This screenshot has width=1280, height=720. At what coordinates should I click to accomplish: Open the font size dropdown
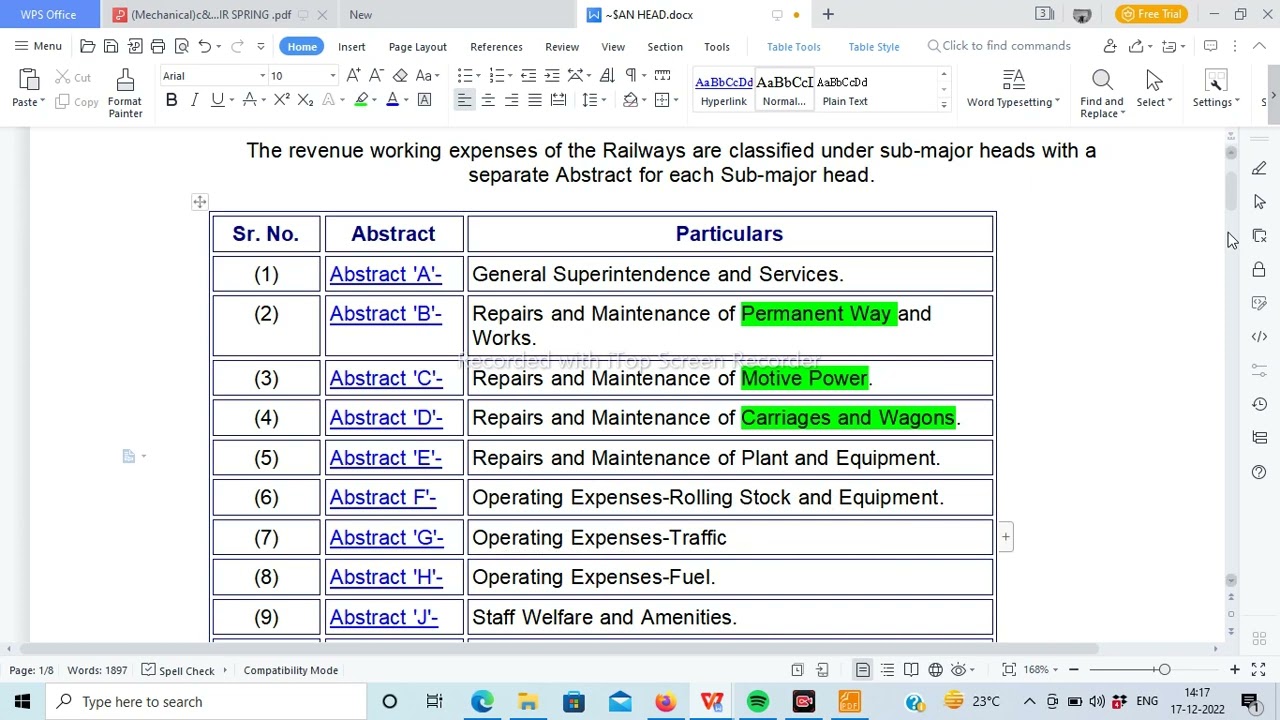click(332, 76)
